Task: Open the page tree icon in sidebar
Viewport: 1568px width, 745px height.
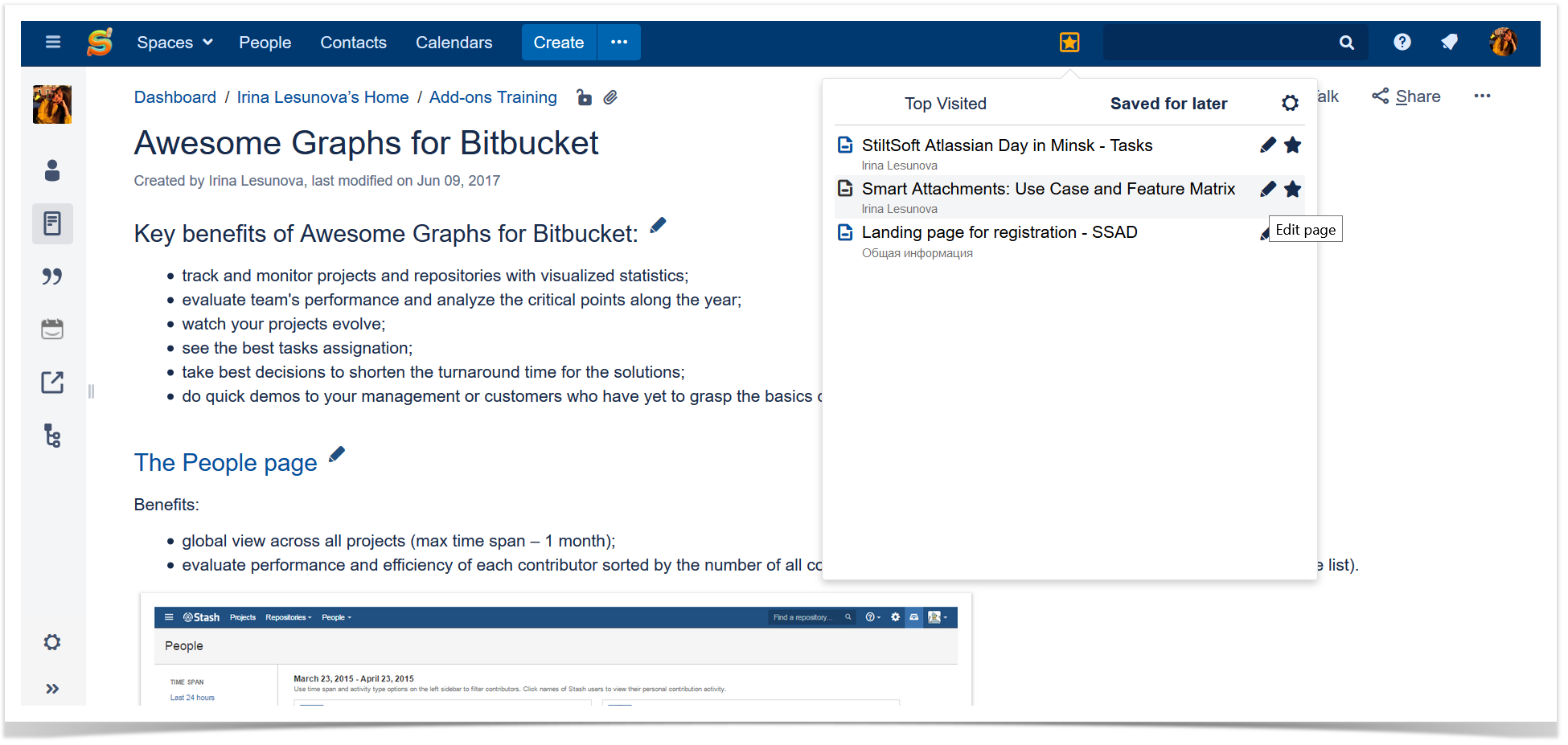Action: pos(52,436)
